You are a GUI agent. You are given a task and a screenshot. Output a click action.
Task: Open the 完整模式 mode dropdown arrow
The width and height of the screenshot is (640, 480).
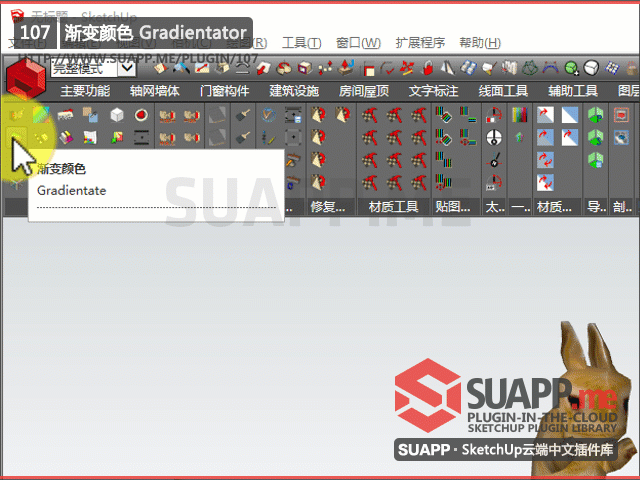[x=127, y=68]
